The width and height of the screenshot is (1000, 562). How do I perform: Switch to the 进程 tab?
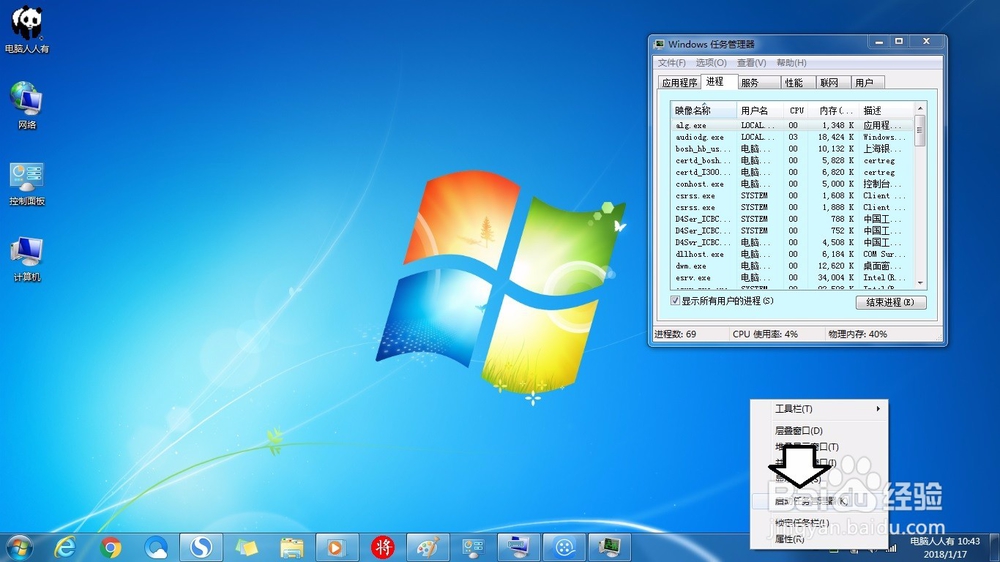coord(718,82)
